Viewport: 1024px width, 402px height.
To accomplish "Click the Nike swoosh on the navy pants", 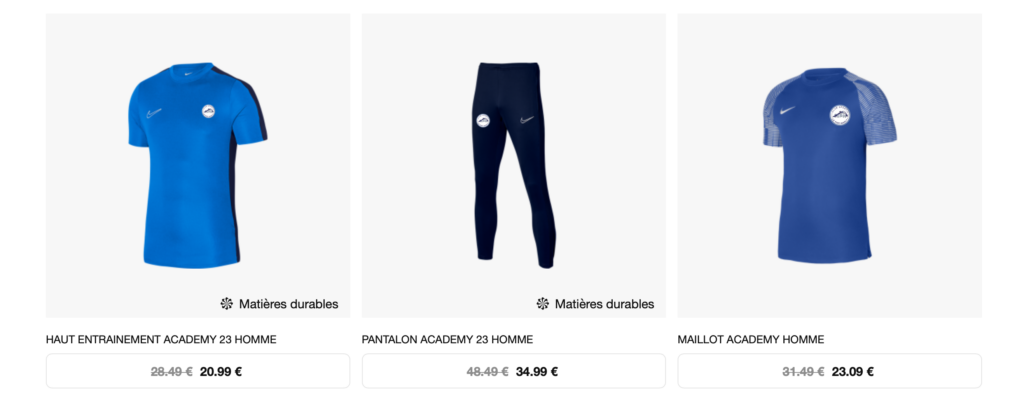I will [527, 119].
